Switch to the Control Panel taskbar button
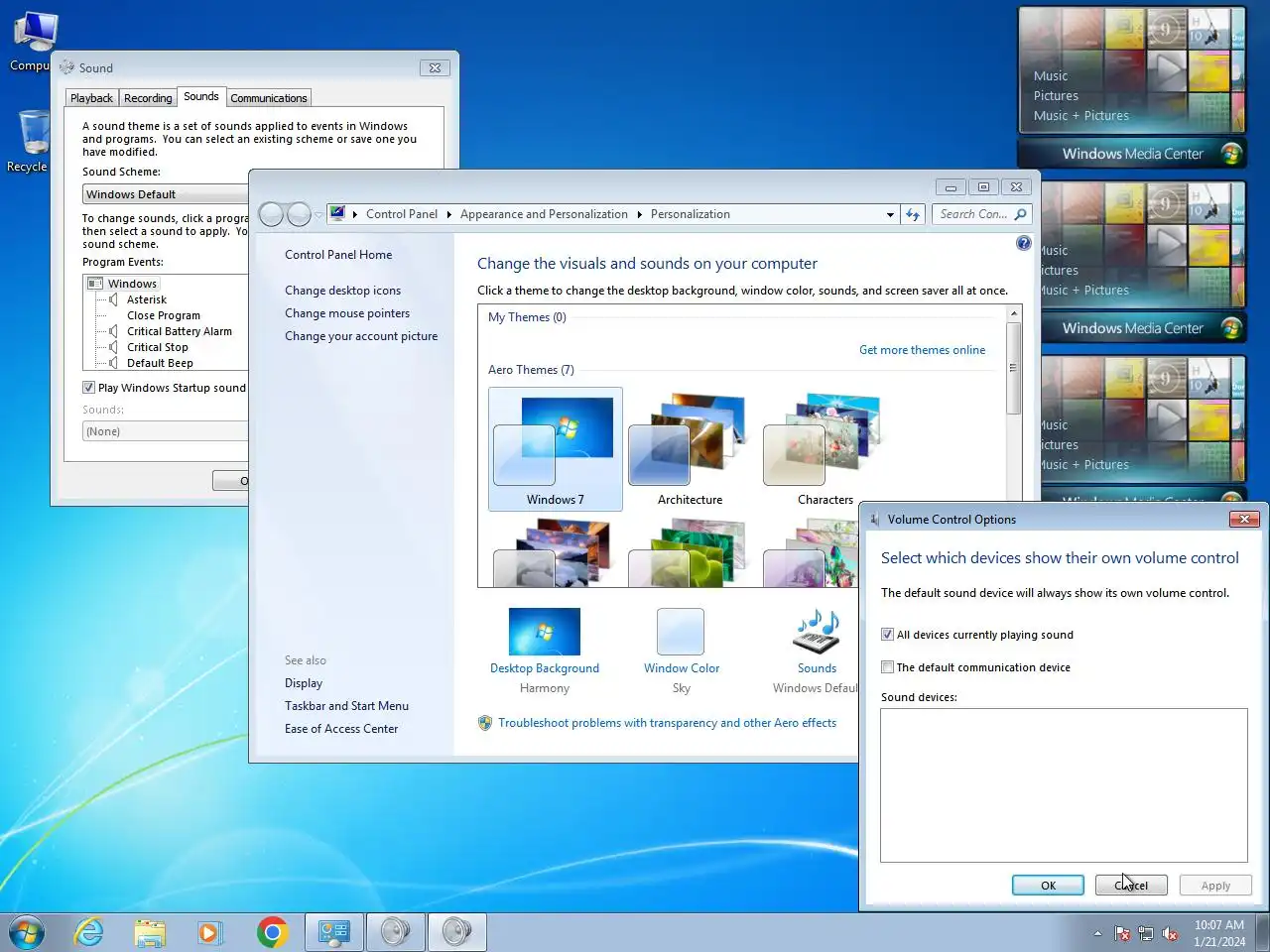Image resolution: width=1270 pixels, height=952 pixels. tap(333, 932)
